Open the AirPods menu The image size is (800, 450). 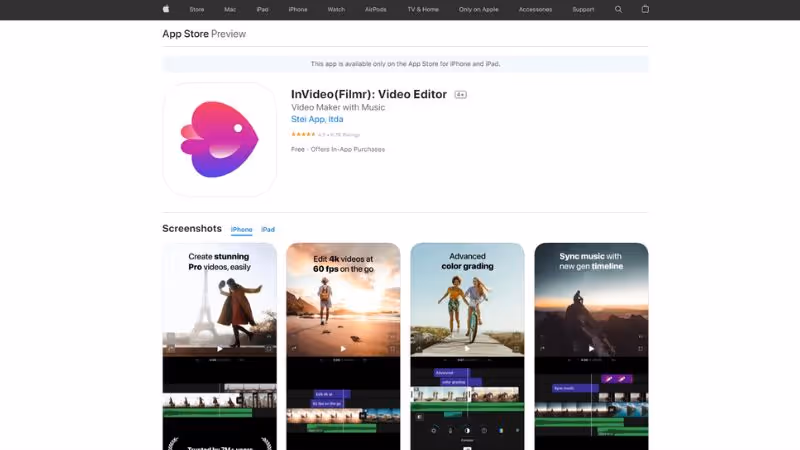pos(376,9)
